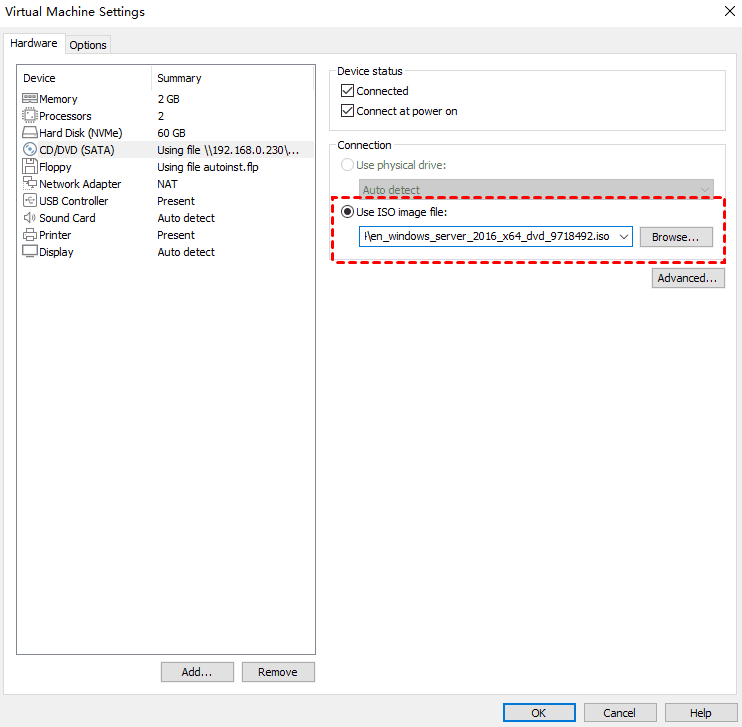
Task: Select the Display row label
Action: click(56, 252)
